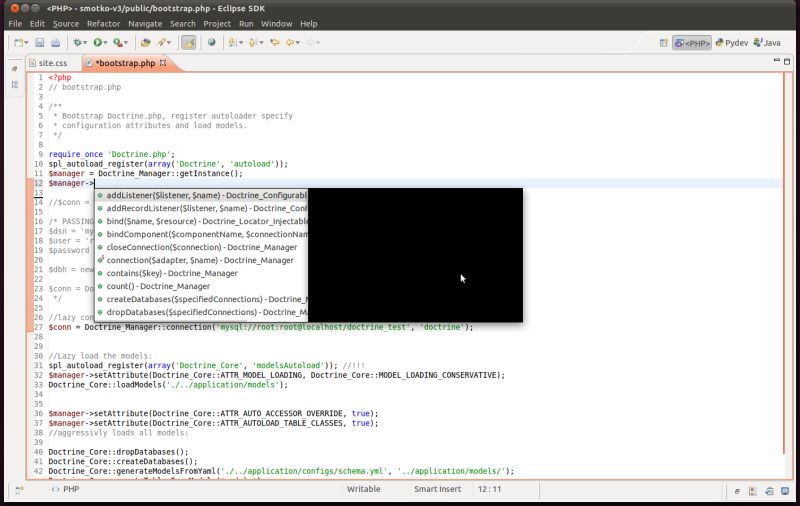Screen dimensions: 800x506
Task: Choose contains($key) autocomplete suggestion
Action: 202,273
